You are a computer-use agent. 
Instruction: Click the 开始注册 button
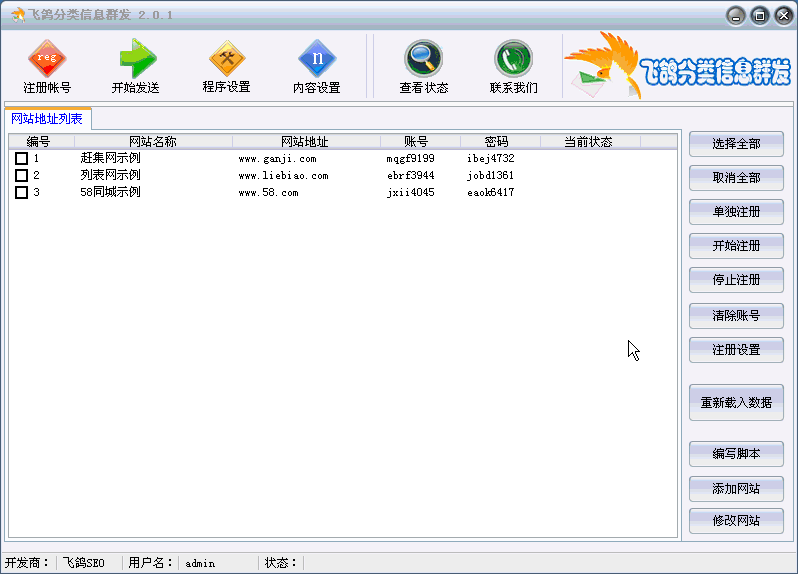tap(736, 246)
